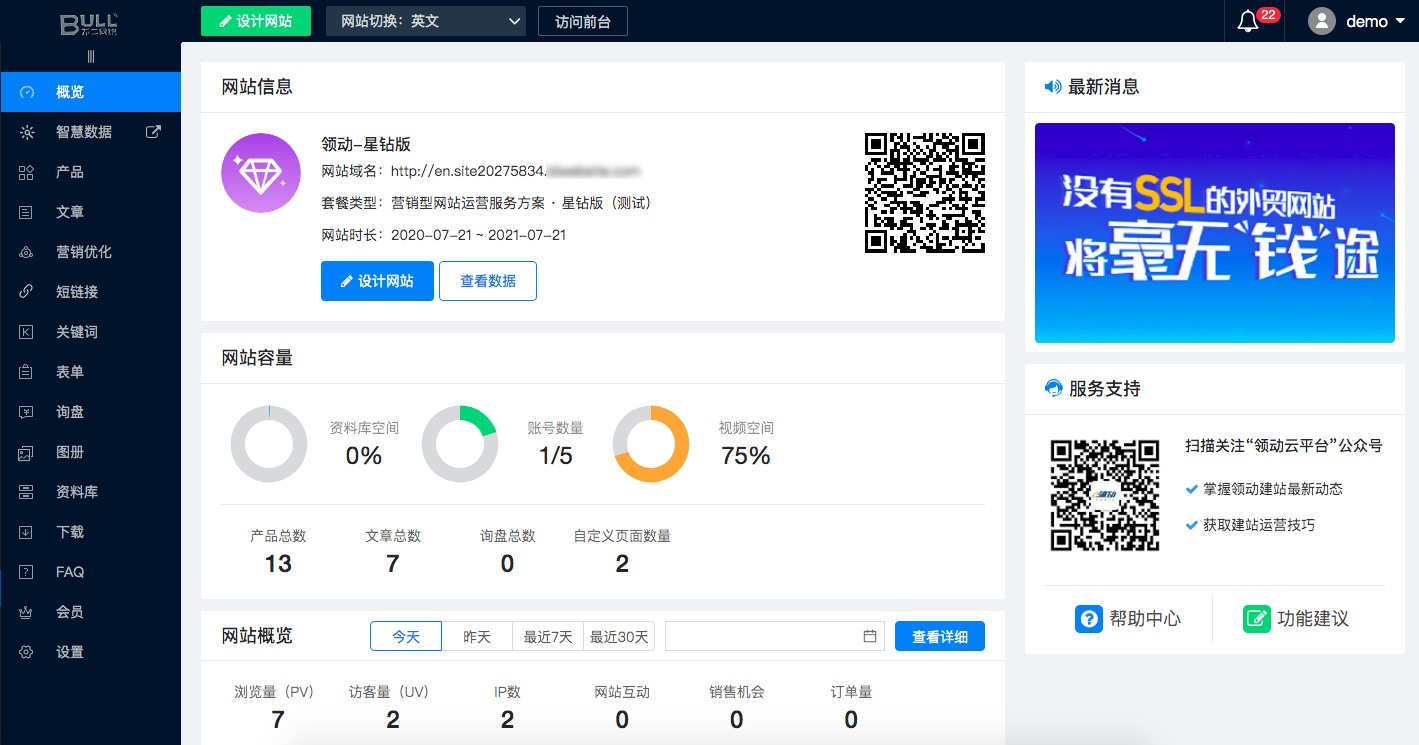The image size is (1419, 745).
Task: Select 最近7天 time range
Action: coord(548,636)
